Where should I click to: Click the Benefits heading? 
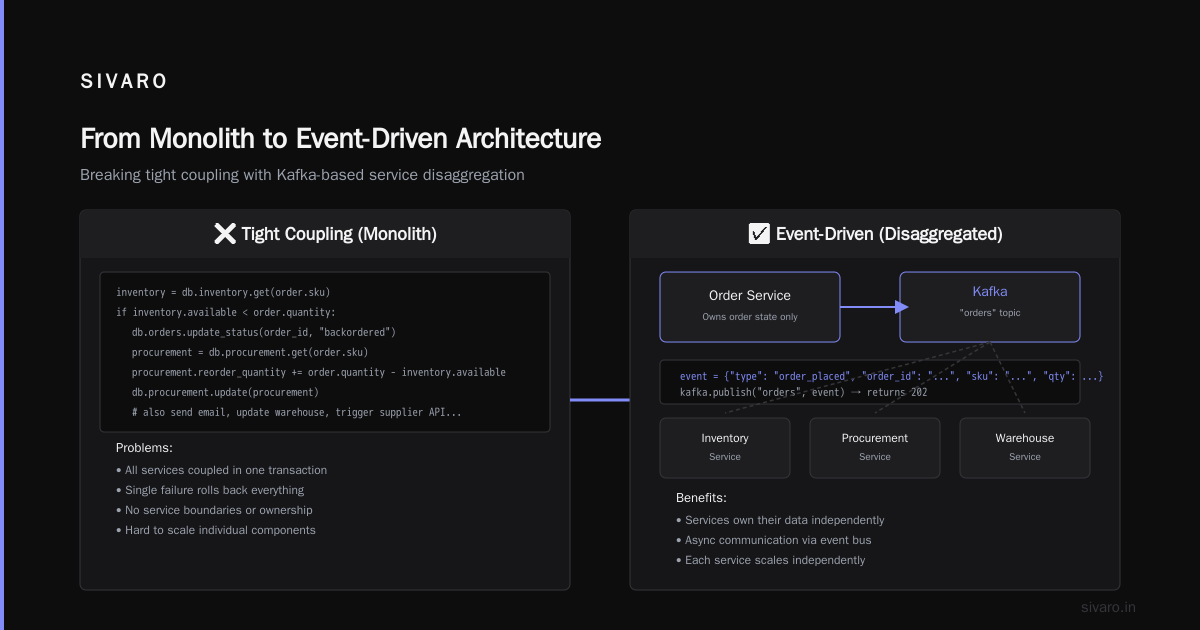point(701,498)
